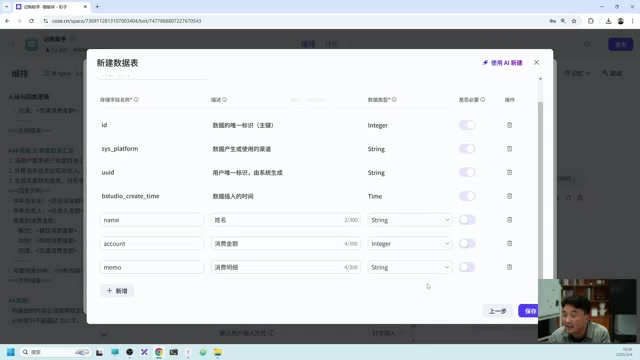The height and width of the screenshot is (360, 640).
Task: Open Windows Start menu
Action: click(x=11, y=352)
